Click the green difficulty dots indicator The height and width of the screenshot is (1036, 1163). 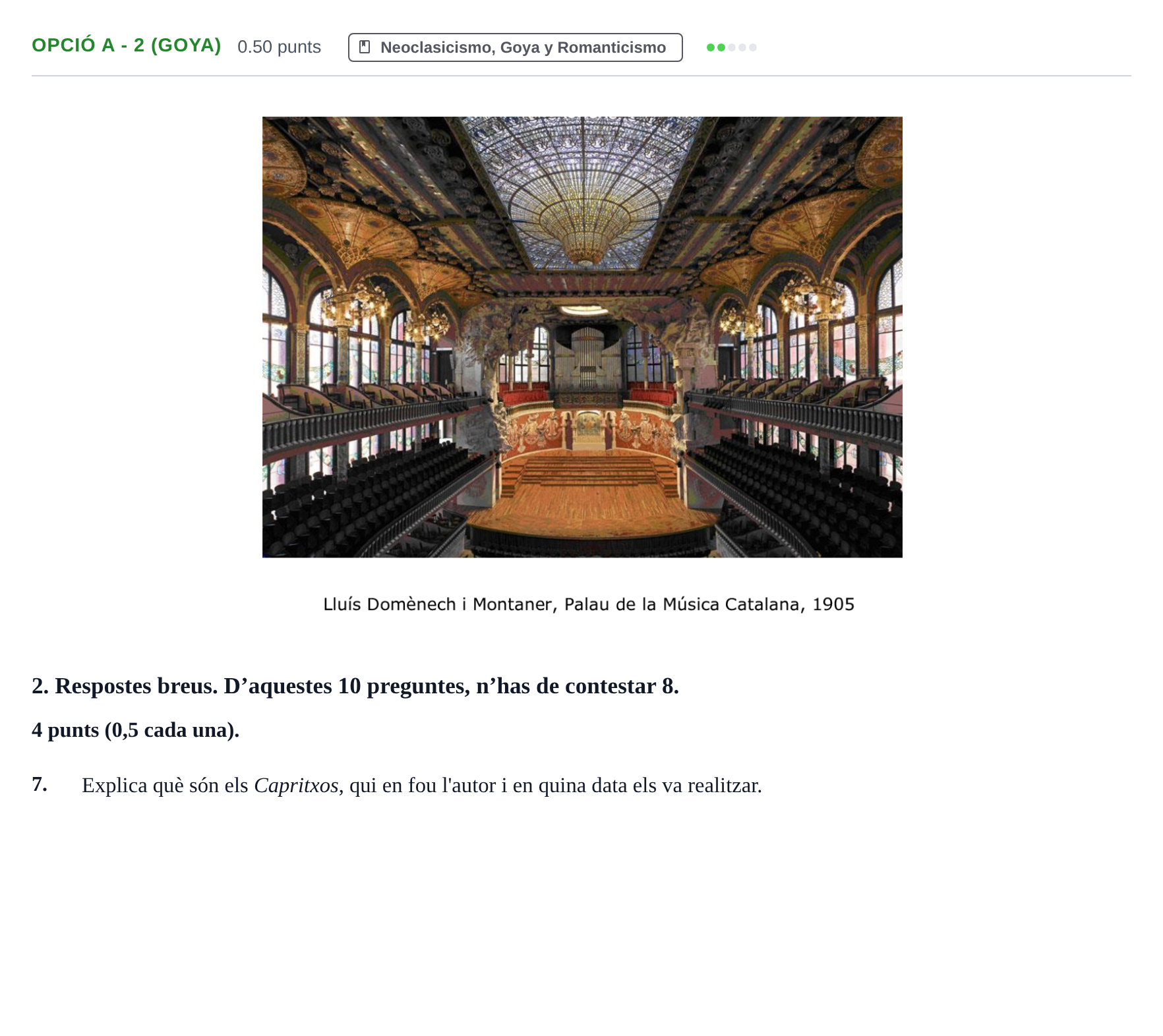tap(731, 47)
